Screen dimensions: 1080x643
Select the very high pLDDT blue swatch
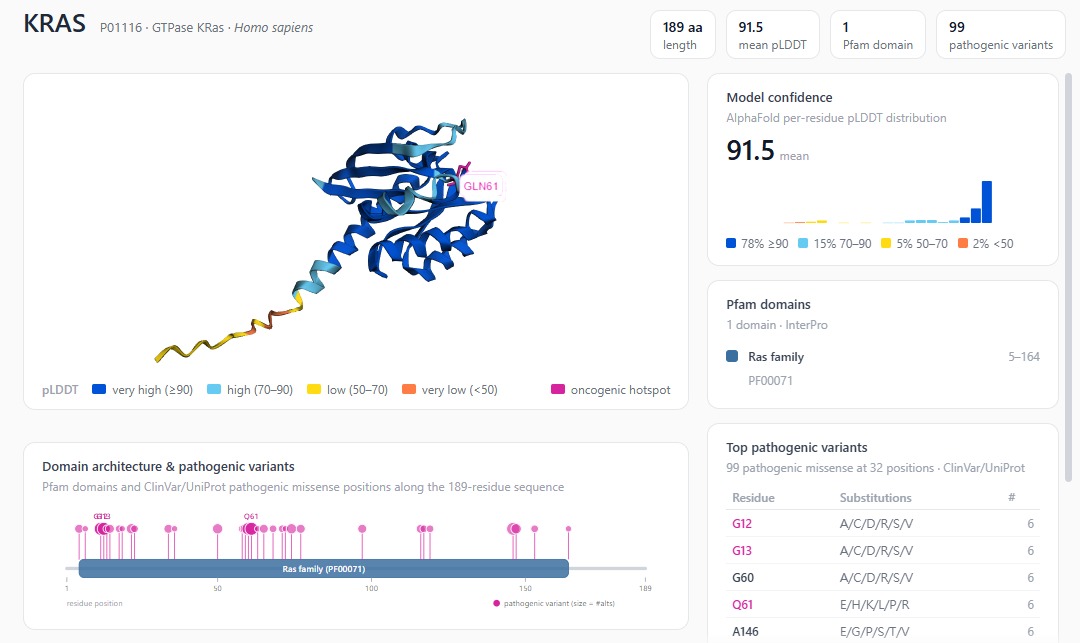click(x=98, y=389)
